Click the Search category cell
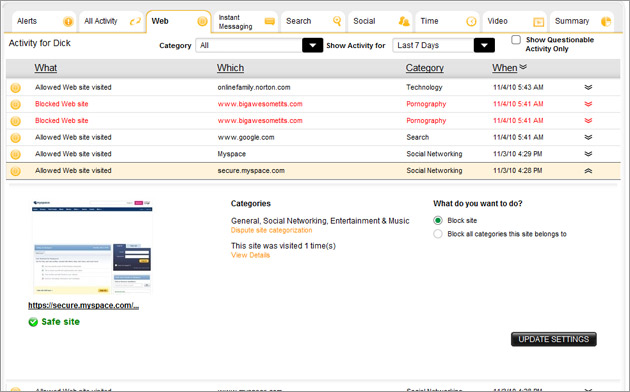Image resolution: width=630 pixels, height=392 pixels. 417,137
